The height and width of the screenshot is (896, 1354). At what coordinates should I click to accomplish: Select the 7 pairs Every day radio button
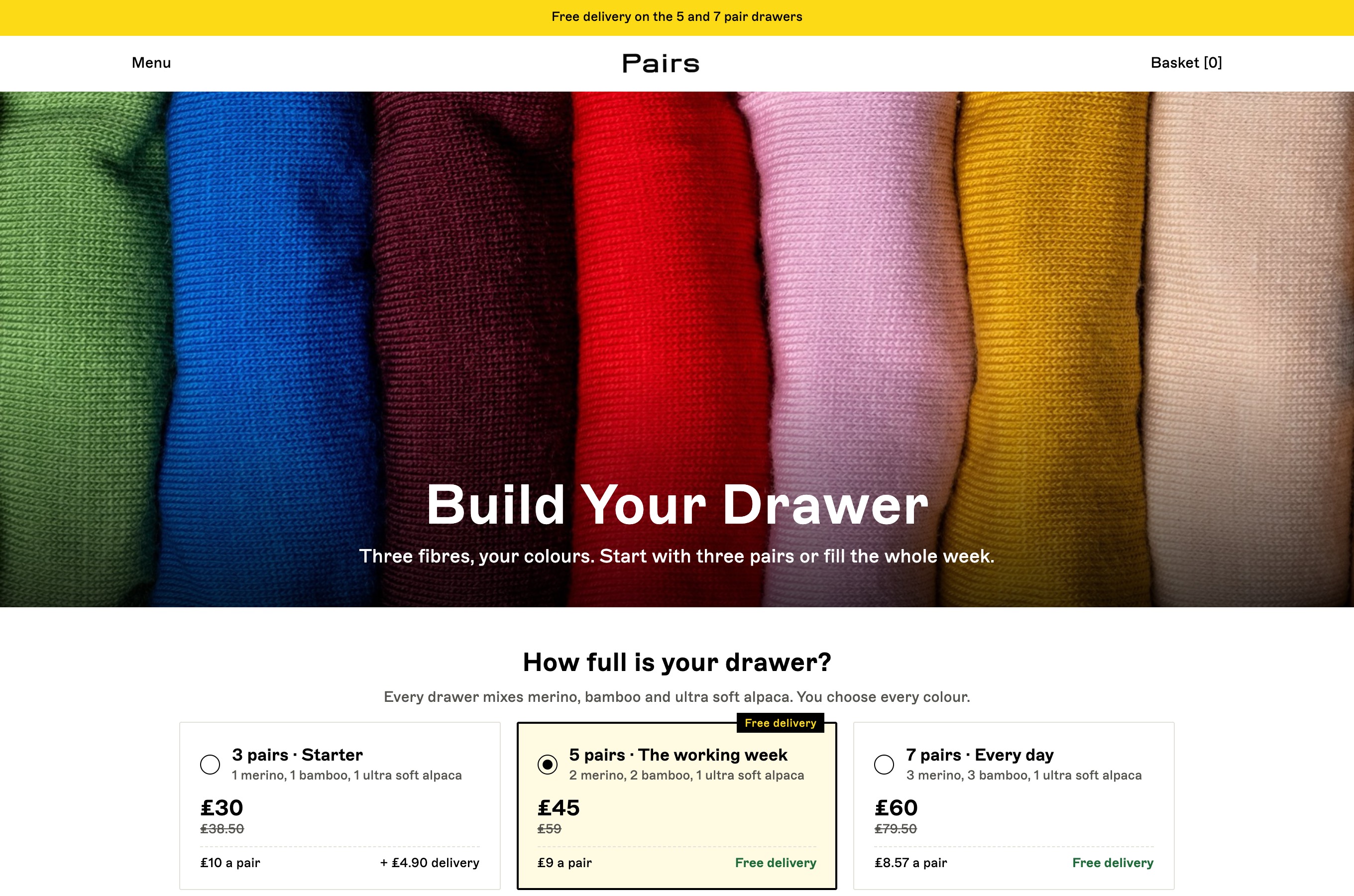click(884, 764)
